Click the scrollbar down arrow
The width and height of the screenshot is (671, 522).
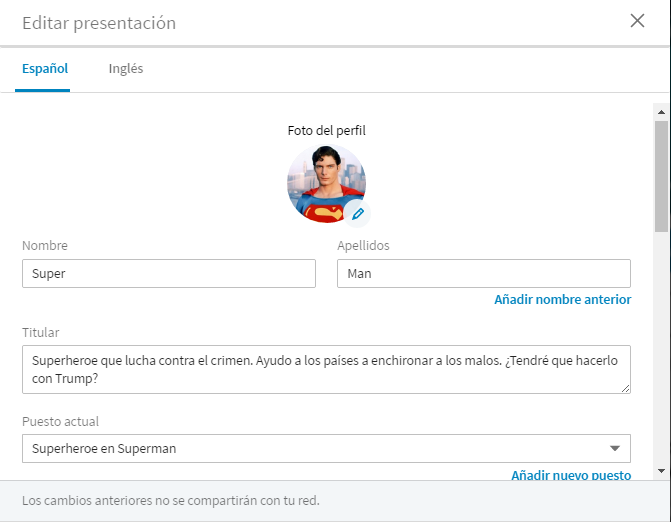point(661,471)
